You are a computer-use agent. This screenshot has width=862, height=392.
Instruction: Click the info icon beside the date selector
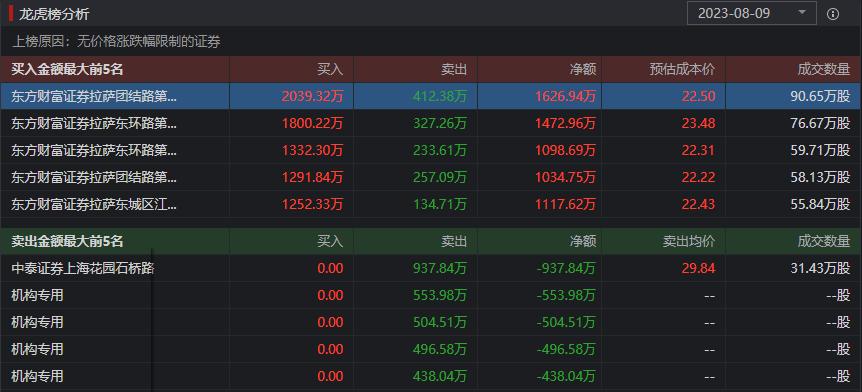click(x=833, y=14)
